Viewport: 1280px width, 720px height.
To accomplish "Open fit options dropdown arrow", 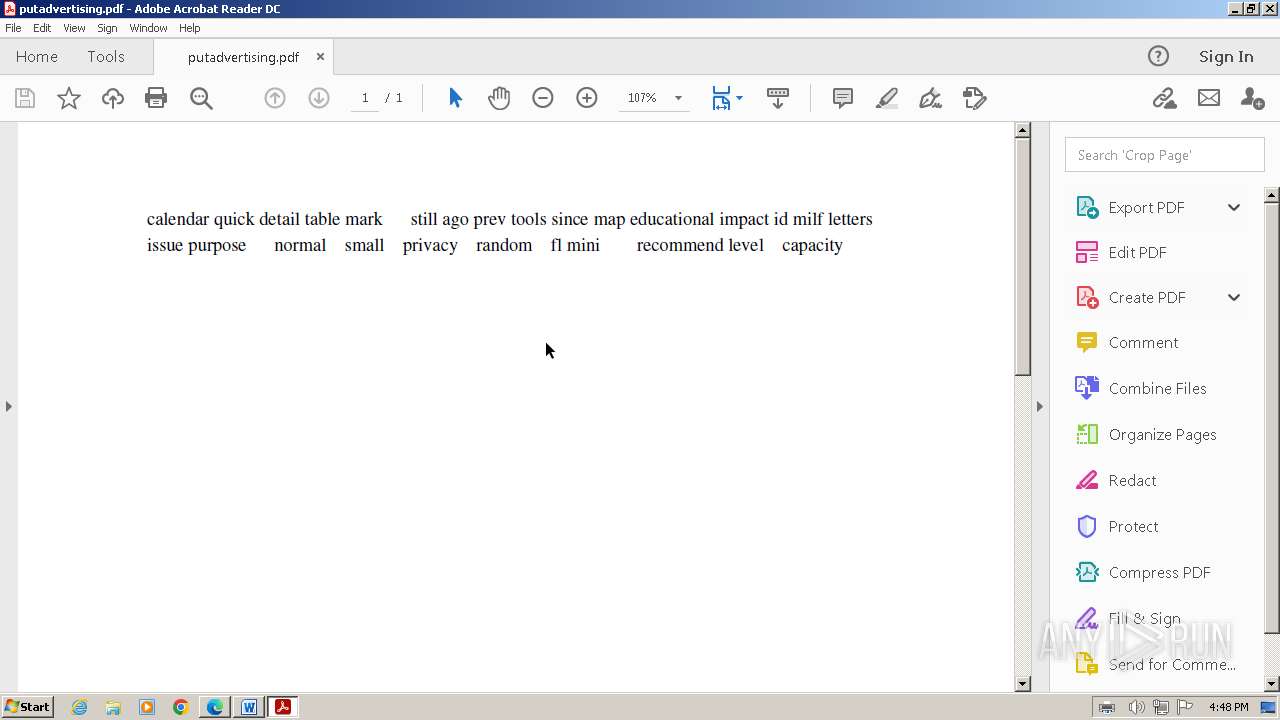I will tap(739, 98).
